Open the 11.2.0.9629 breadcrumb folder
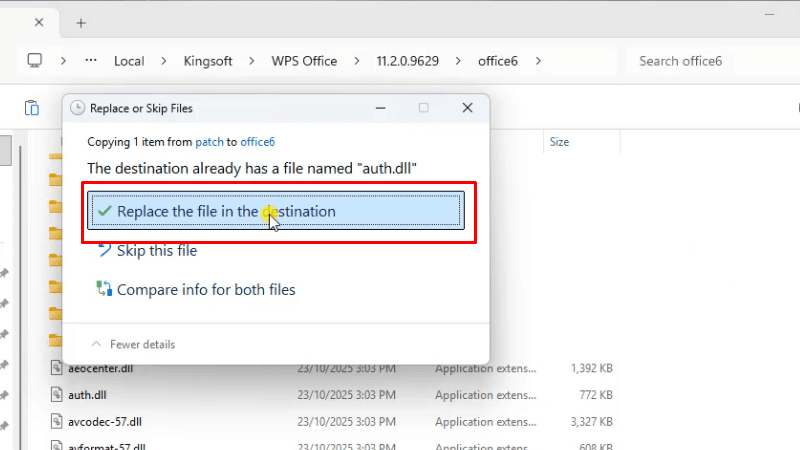 coord(408,61)
